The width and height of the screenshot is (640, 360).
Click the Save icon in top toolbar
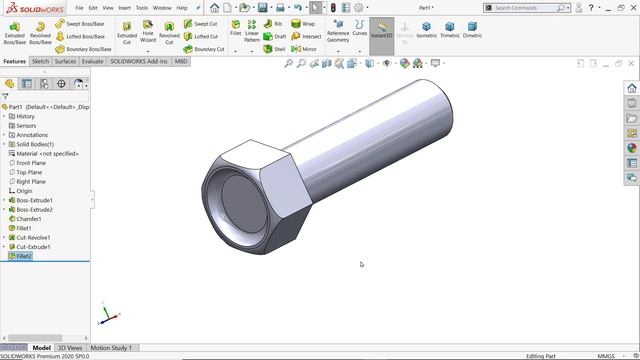pyautogui.click(x=262, y=7)
